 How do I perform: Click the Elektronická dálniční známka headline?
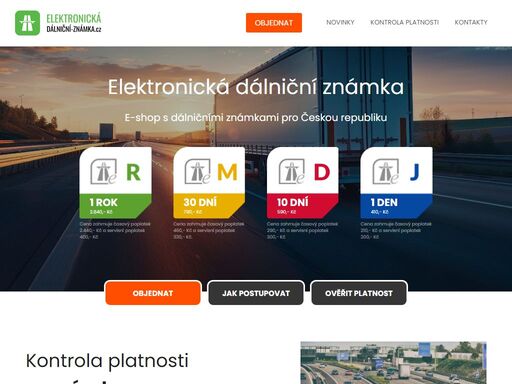256,87
